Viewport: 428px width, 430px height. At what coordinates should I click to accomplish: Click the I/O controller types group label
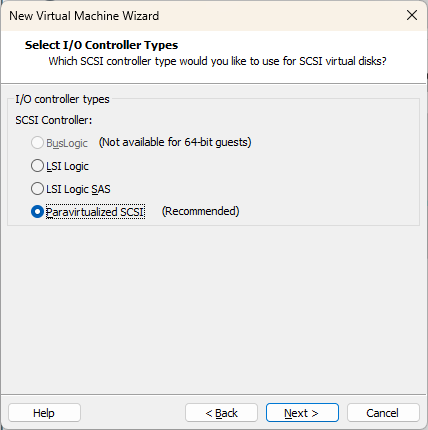[62, 99]
